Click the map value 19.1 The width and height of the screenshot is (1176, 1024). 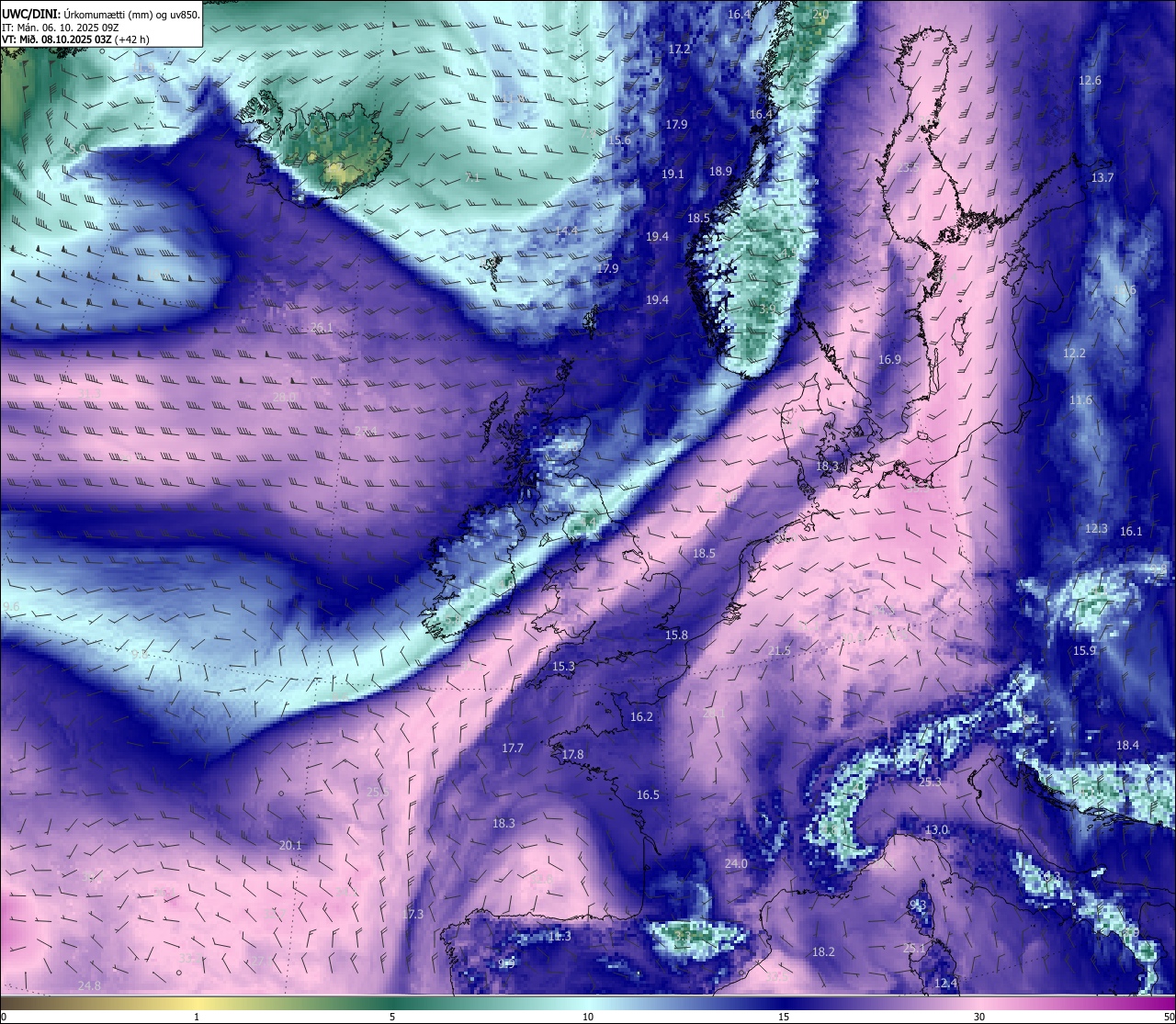coord(673,174)
